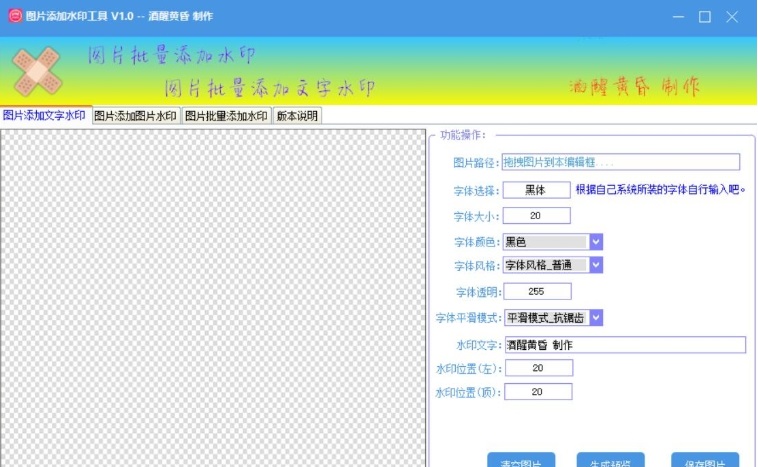This screenshot has height=467, width=758.
Task: Click the checkered image preview canvas
Action: [x=213, y=298]
